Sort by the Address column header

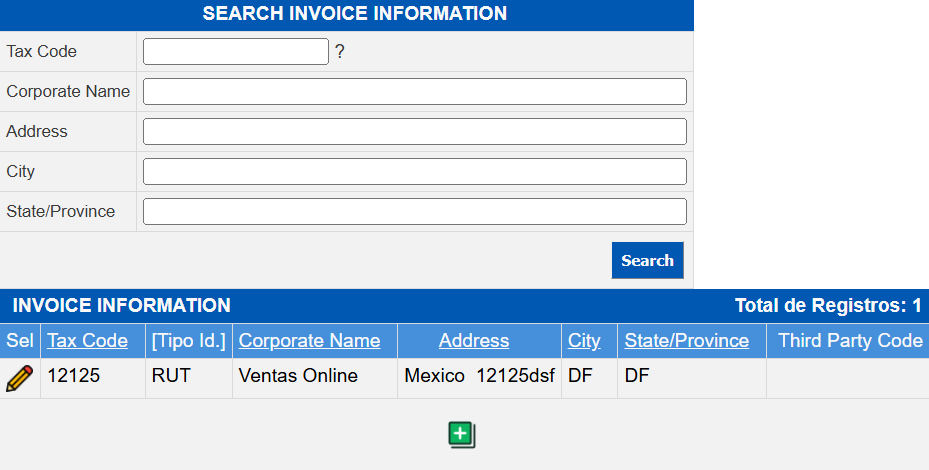(x=474, y=341)
